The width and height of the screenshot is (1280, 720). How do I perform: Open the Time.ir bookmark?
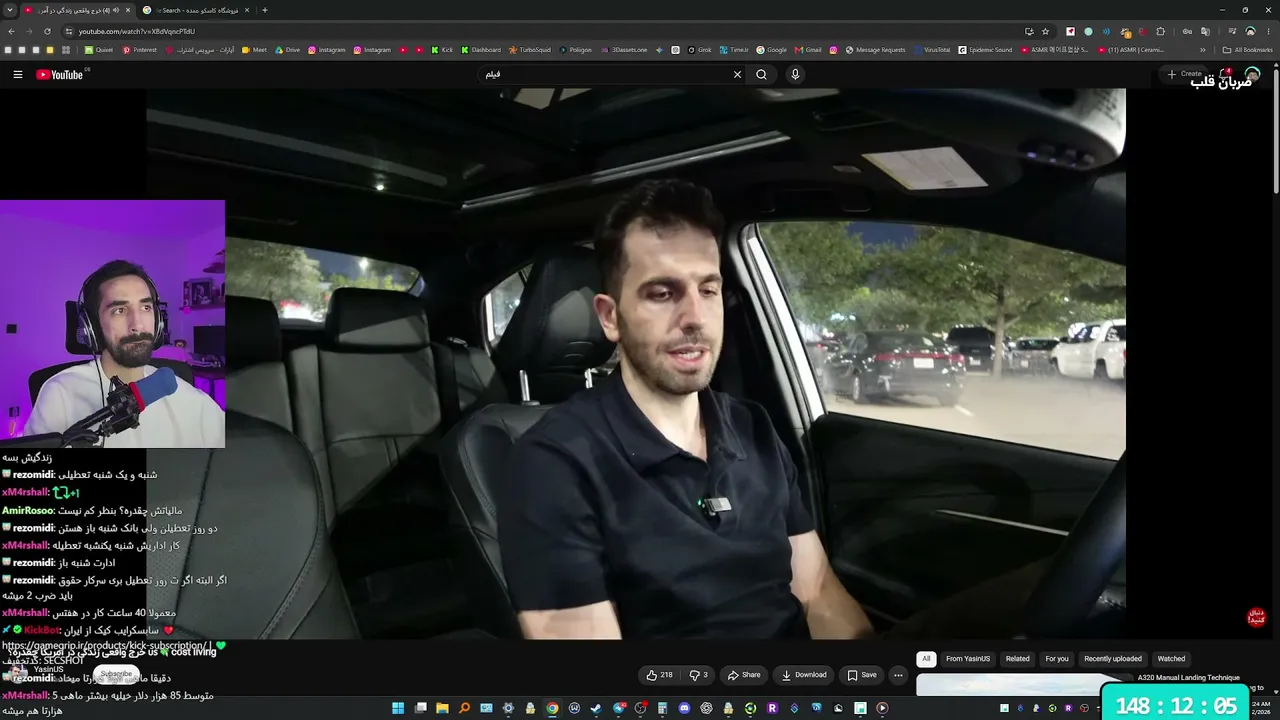tap(734, 50)
